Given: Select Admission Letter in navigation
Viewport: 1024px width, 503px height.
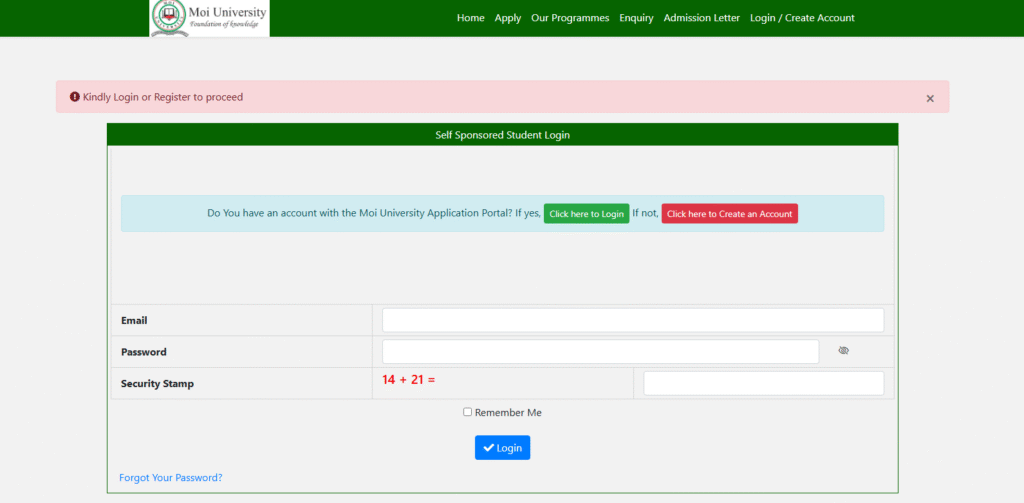Looking at the screenshot, I should [x=701, y=18].
